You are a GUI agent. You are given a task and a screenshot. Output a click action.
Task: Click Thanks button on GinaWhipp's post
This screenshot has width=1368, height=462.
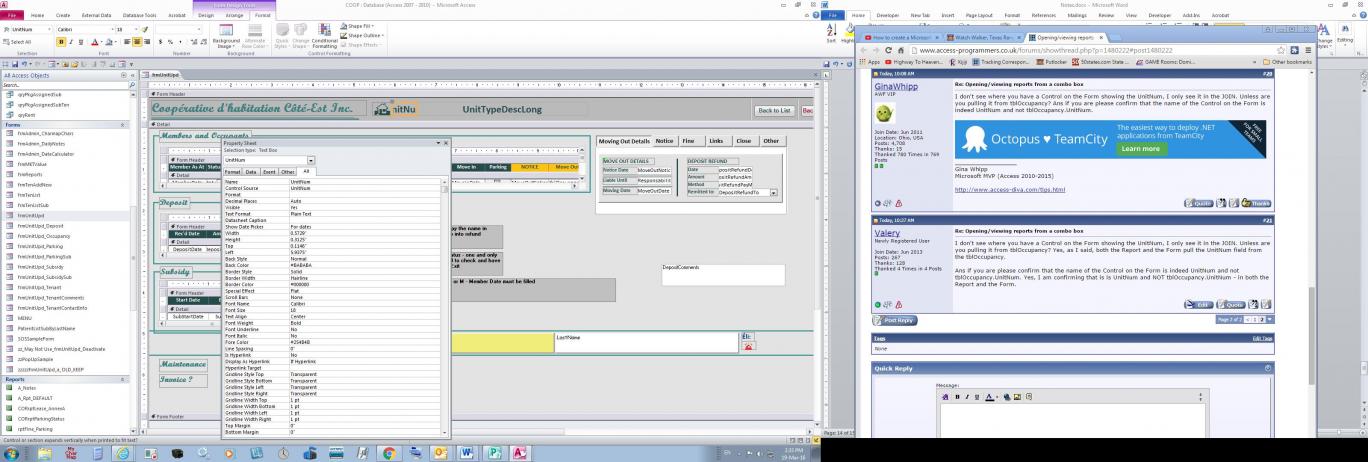pyautogui.click(x=1257, y=203)
